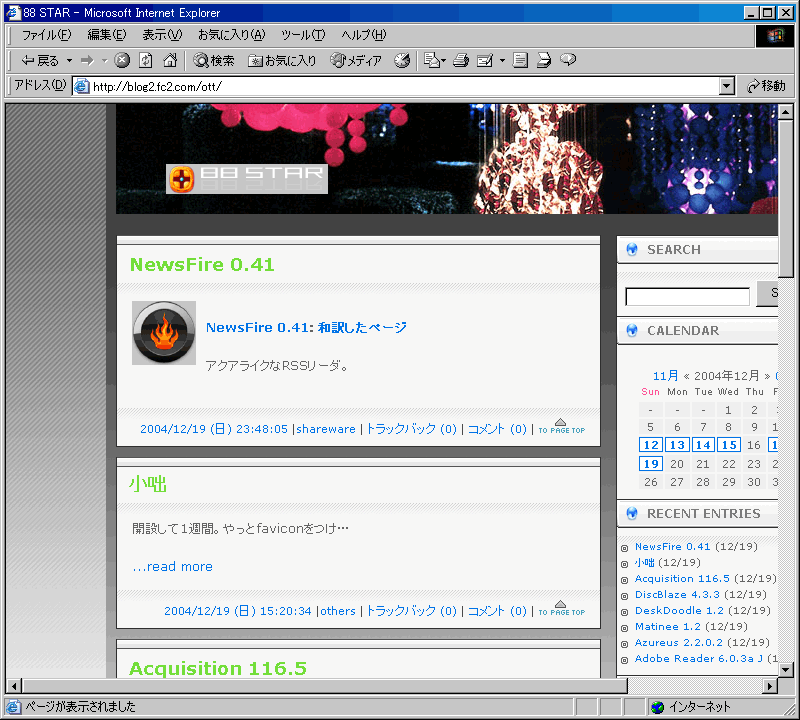Open コメント (0) under the NewsFire post
Viewport: 800px width, 720px height.
(x=497, y=429)
